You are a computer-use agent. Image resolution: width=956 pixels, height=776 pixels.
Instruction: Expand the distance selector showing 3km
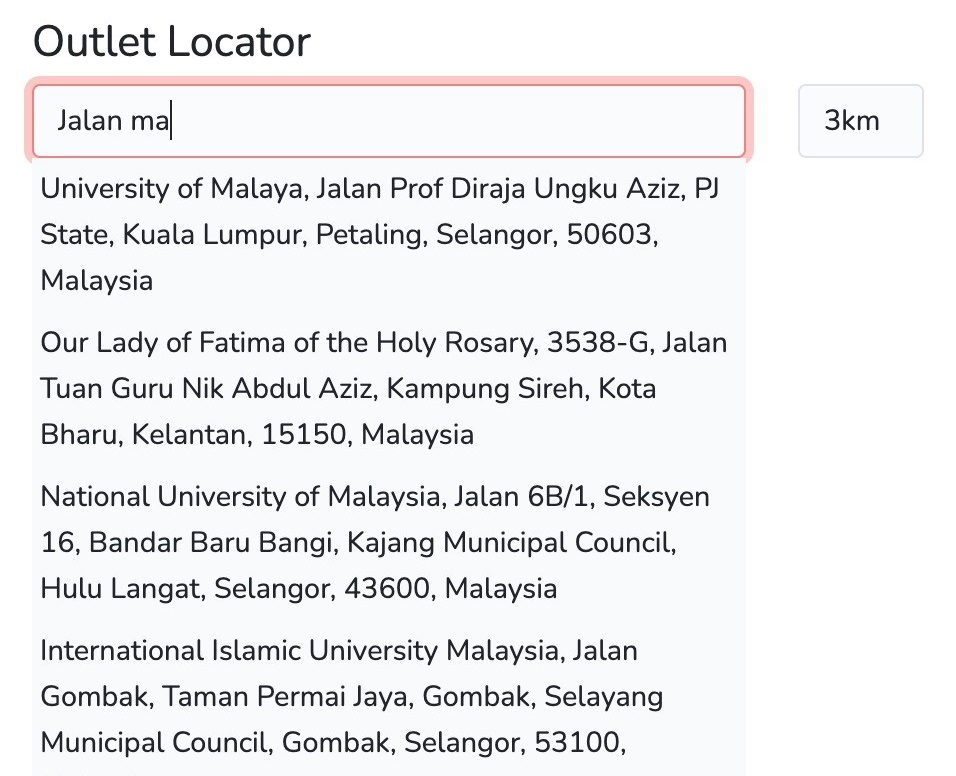pos(860,121)
